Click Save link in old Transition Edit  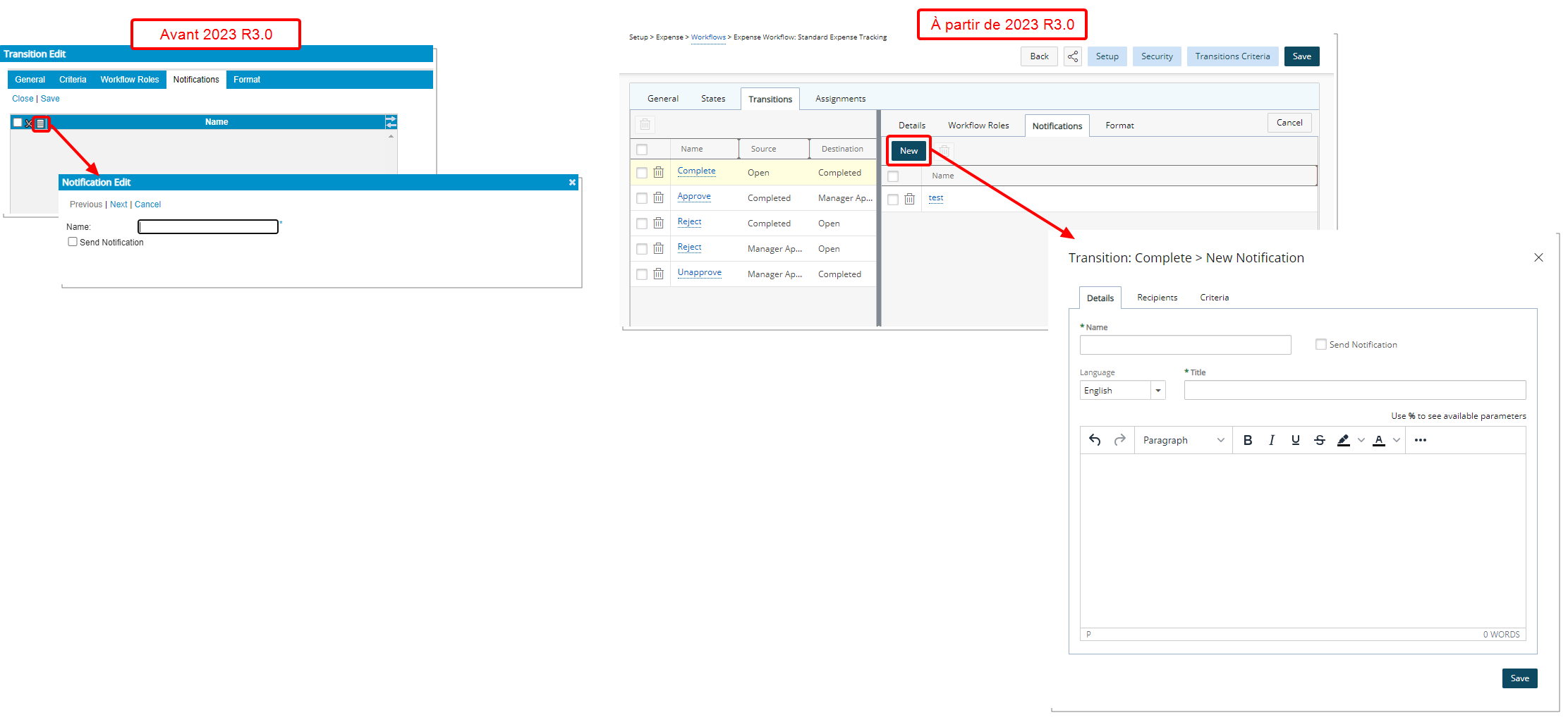(x=50, y=99)
